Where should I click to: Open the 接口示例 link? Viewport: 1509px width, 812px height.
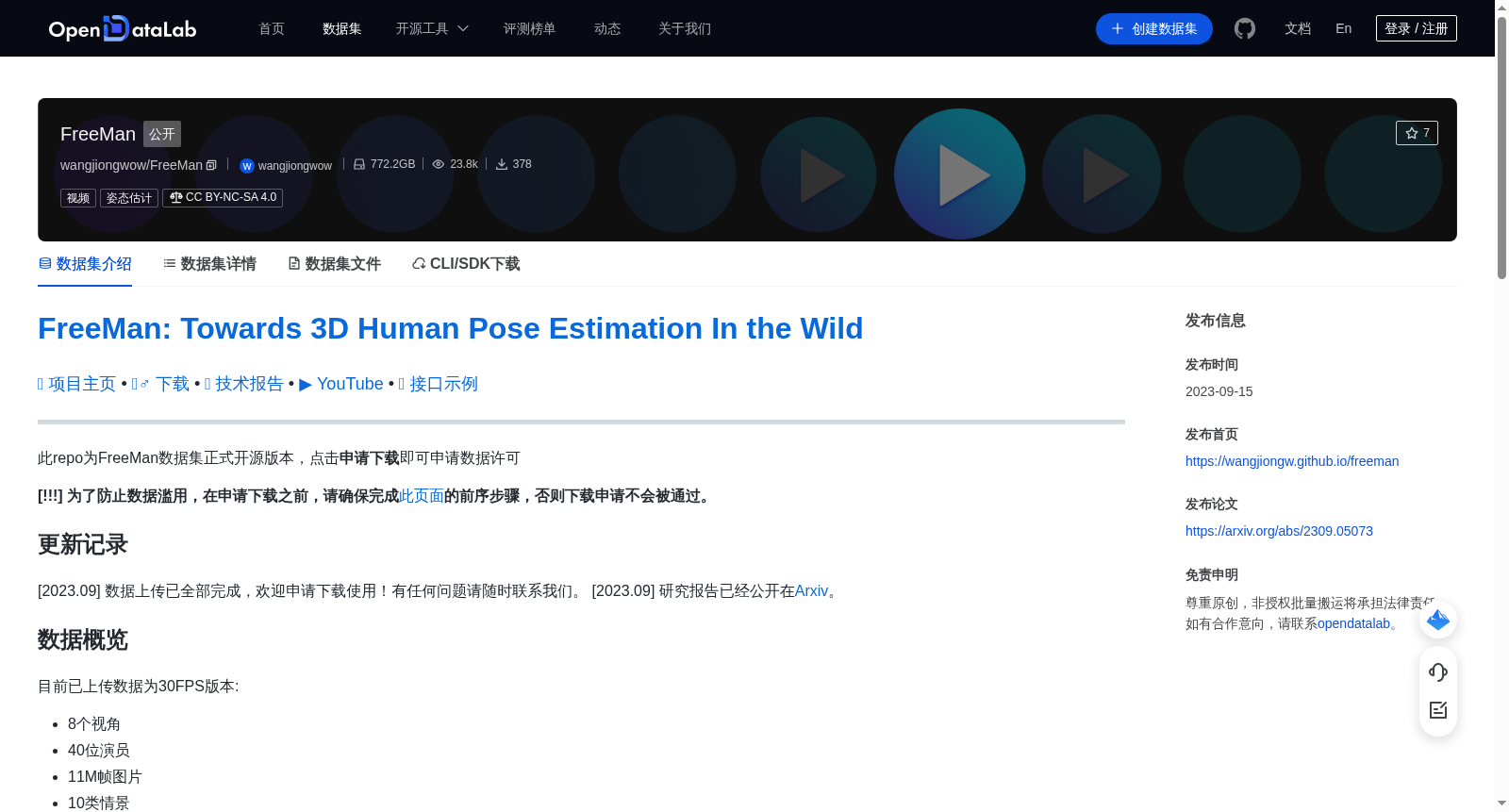tap(439, 384)
